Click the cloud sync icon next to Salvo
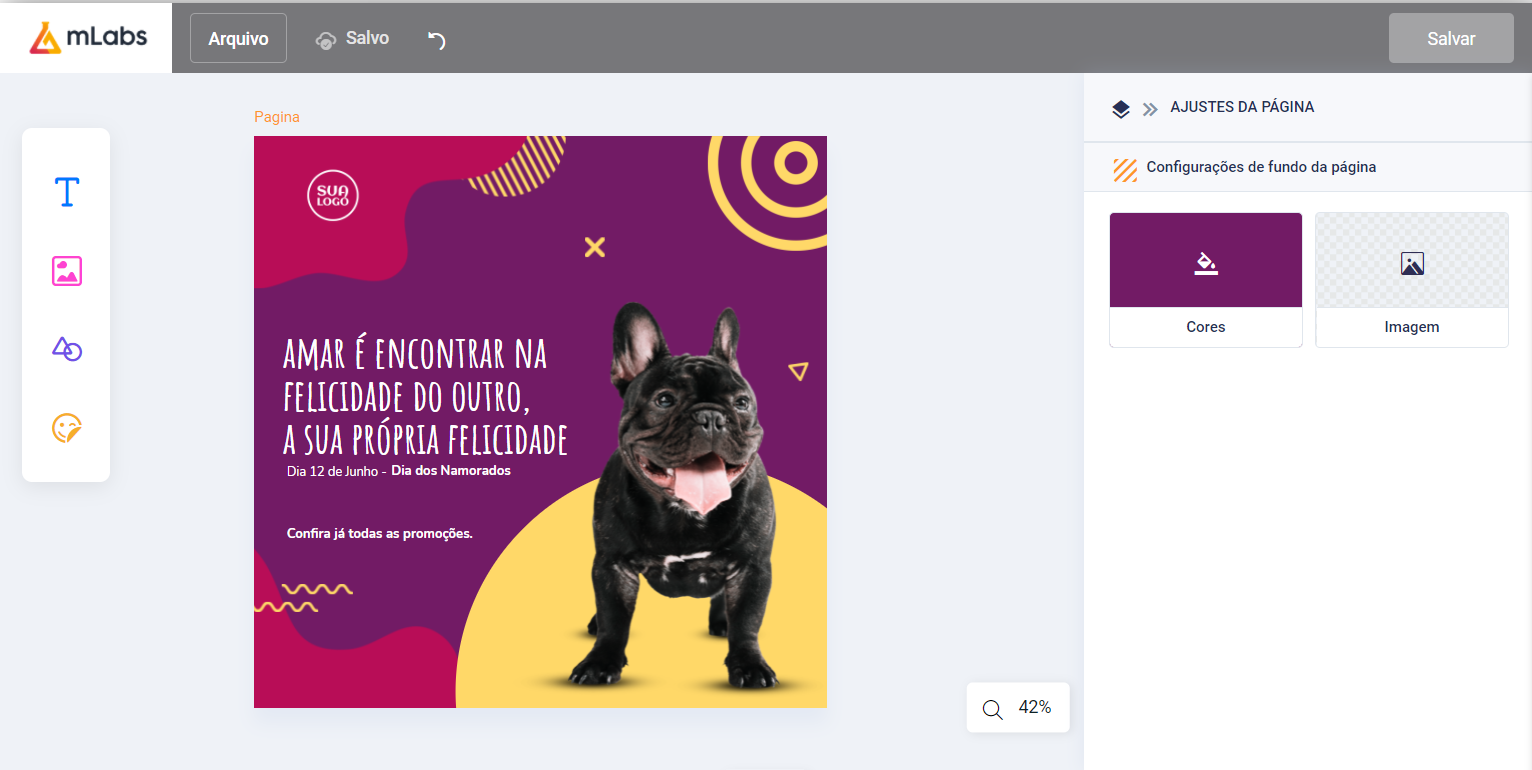 [324, 38]
